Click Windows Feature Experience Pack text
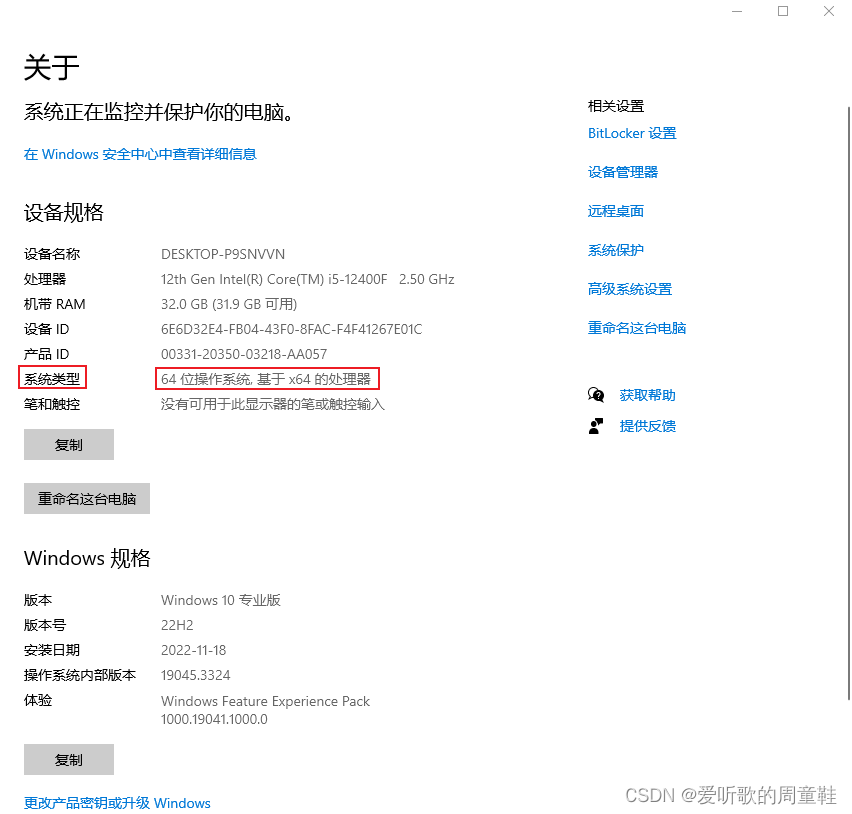 (265, 702)
